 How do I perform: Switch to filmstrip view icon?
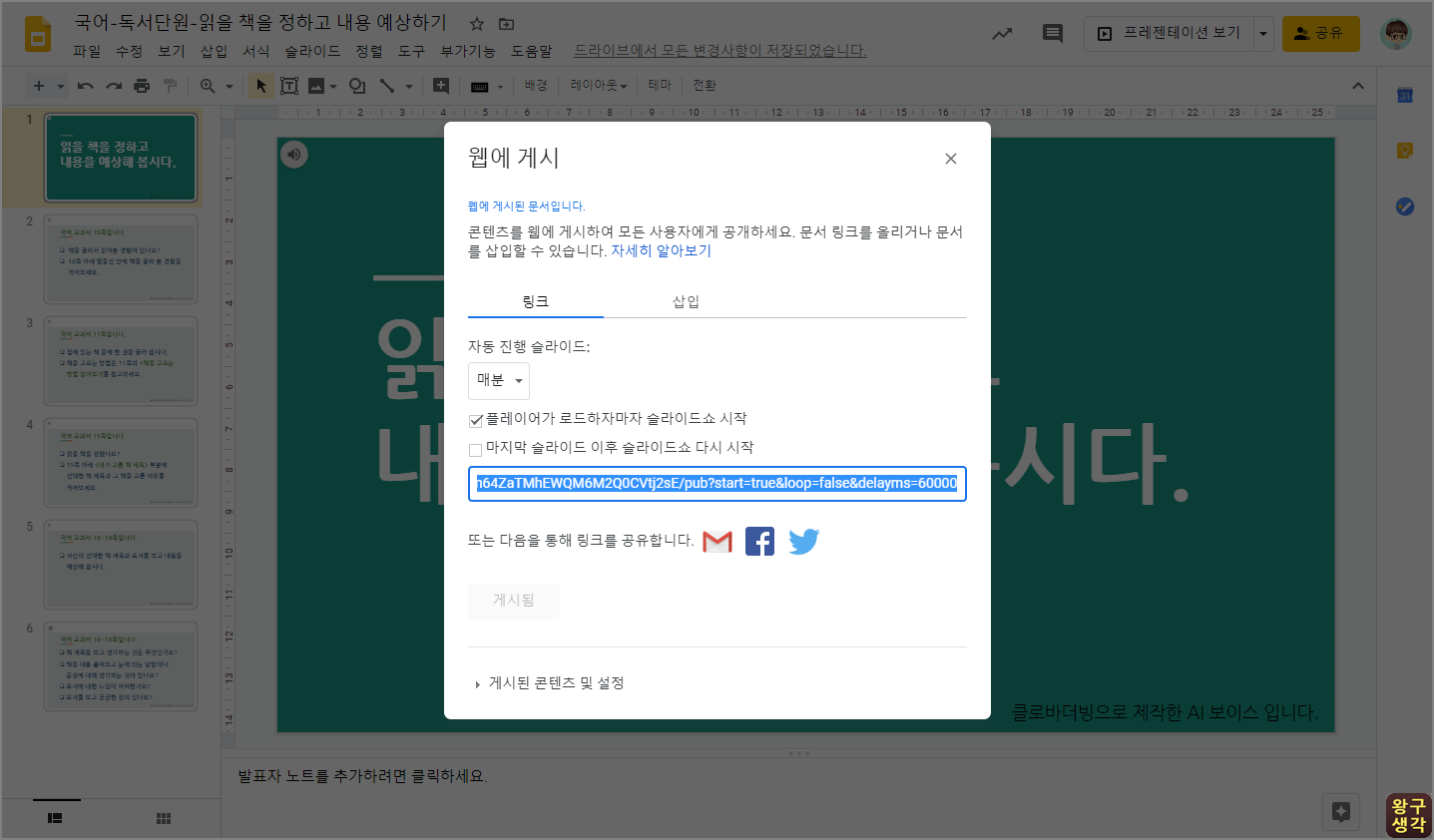(x=56, y=818)
